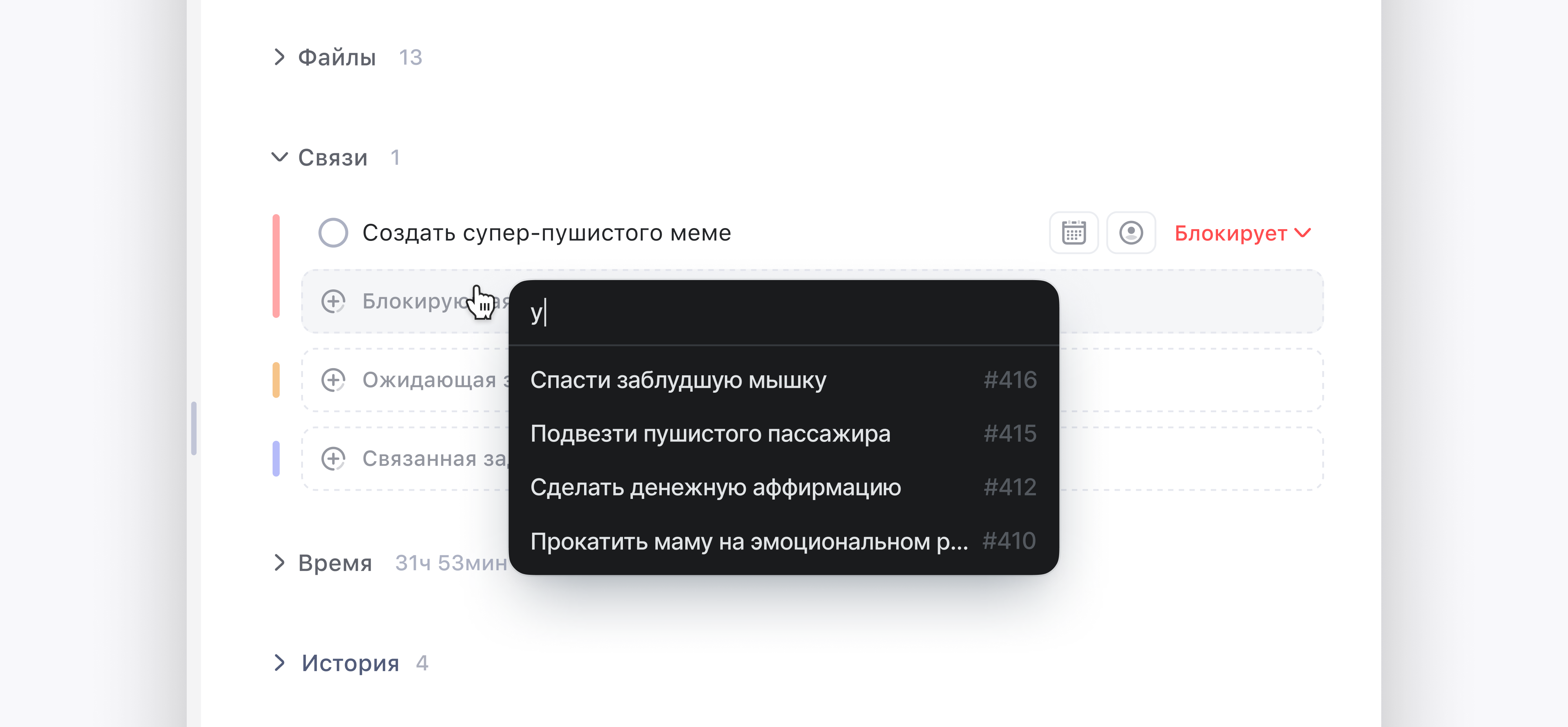Focus the search field in the dark popup

point(783,313)
